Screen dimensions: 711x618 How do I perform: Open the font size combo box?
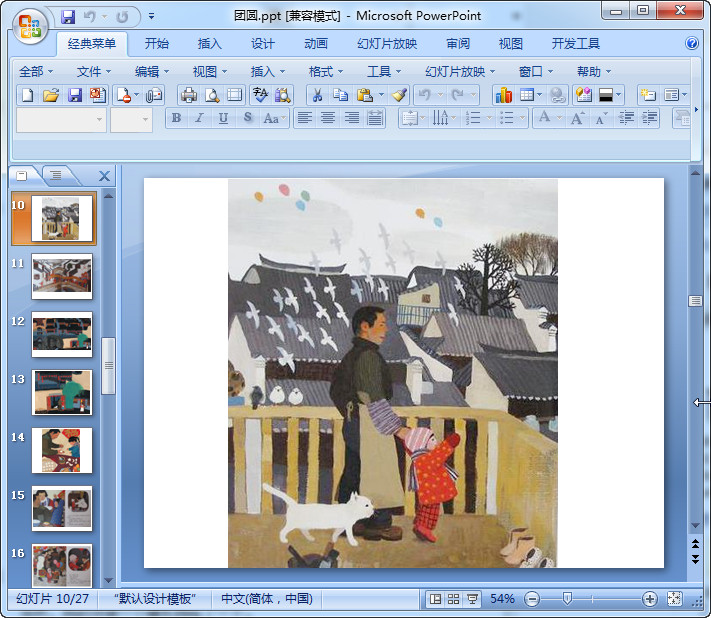tap(131, 120)
